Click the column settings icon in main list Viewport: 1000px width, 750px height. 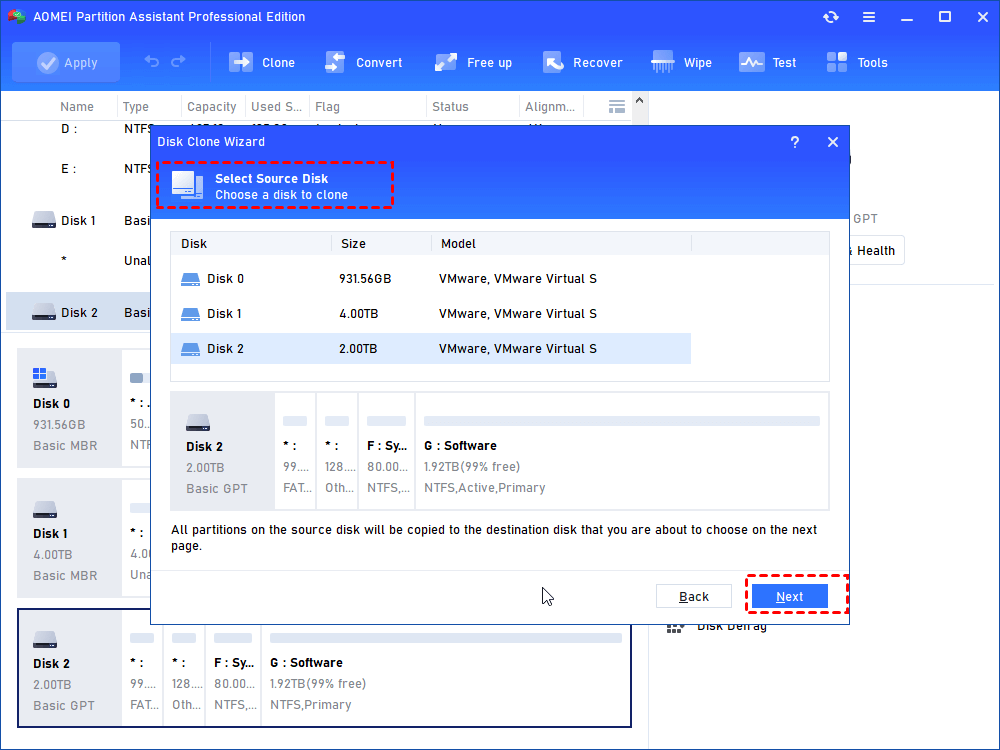617,107
